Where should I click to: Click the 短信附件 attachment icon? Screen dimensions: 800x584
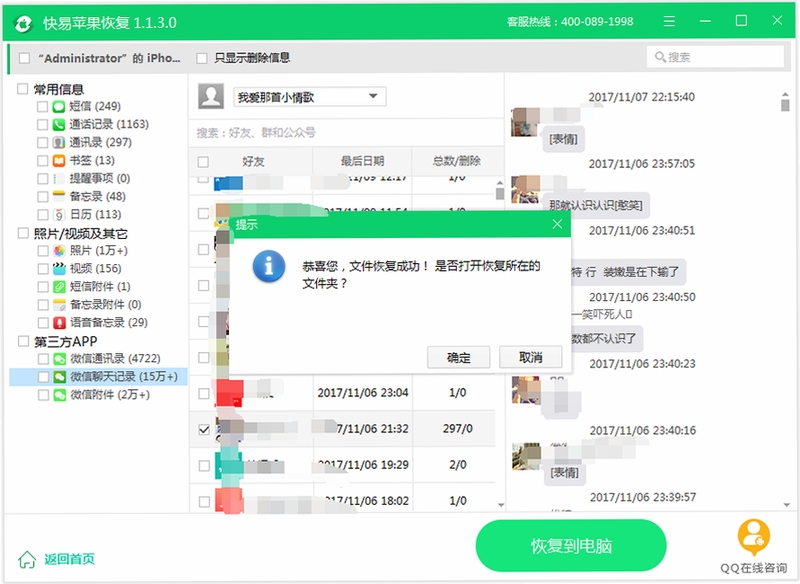coord(59,287)
